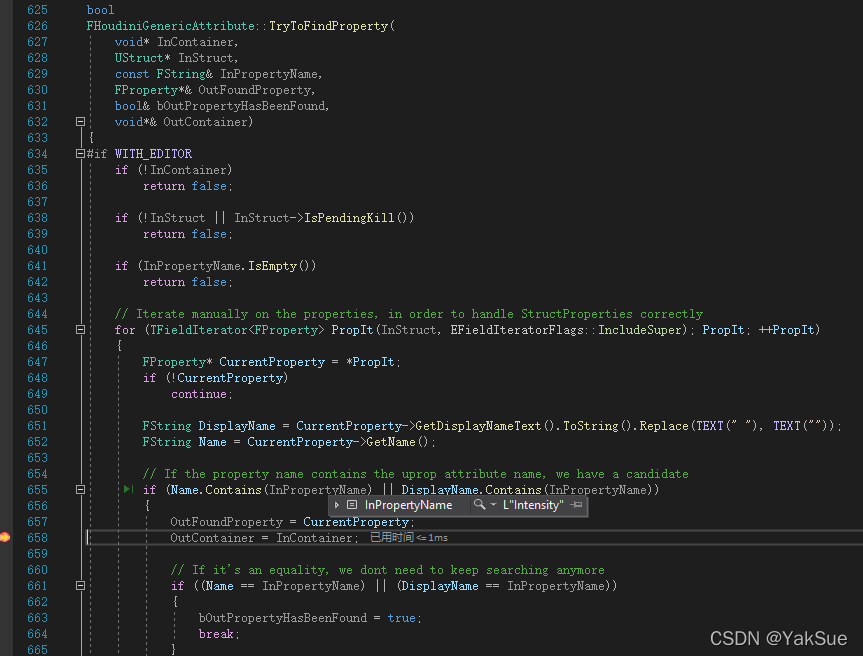The image size is (863, 656).
Task: Click 'IncludeSuper' on line 645
Action: pyautogui.click(x=640, y=330)
